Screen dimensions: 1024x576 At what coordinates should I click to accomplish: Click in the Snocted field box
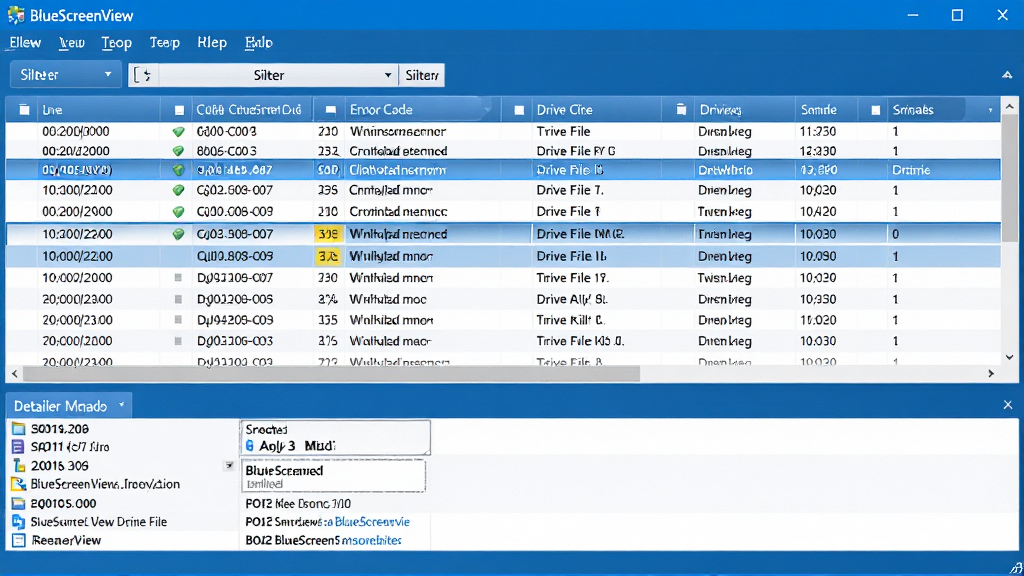(336, 438)
